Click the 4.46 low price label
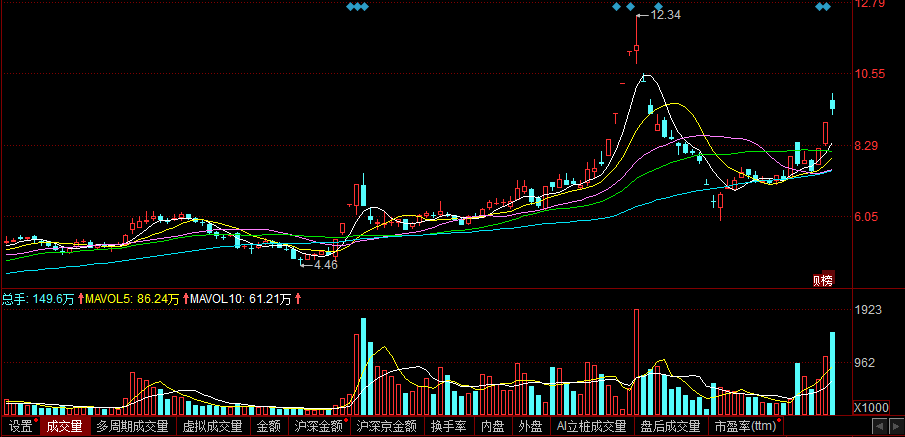Image resolution: width=905 pixels, height=437 pixels. point(326,265)
